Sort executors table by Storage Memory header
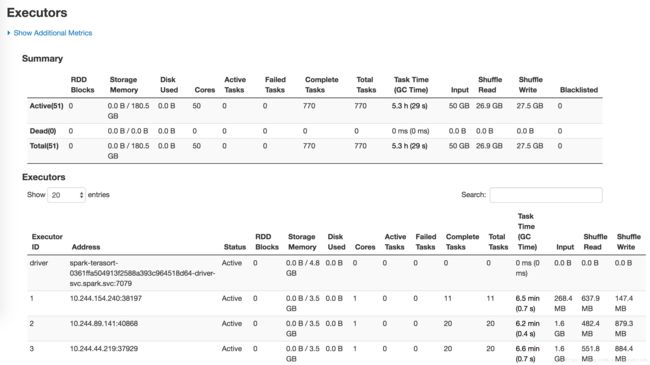 [x=302, y=242]
